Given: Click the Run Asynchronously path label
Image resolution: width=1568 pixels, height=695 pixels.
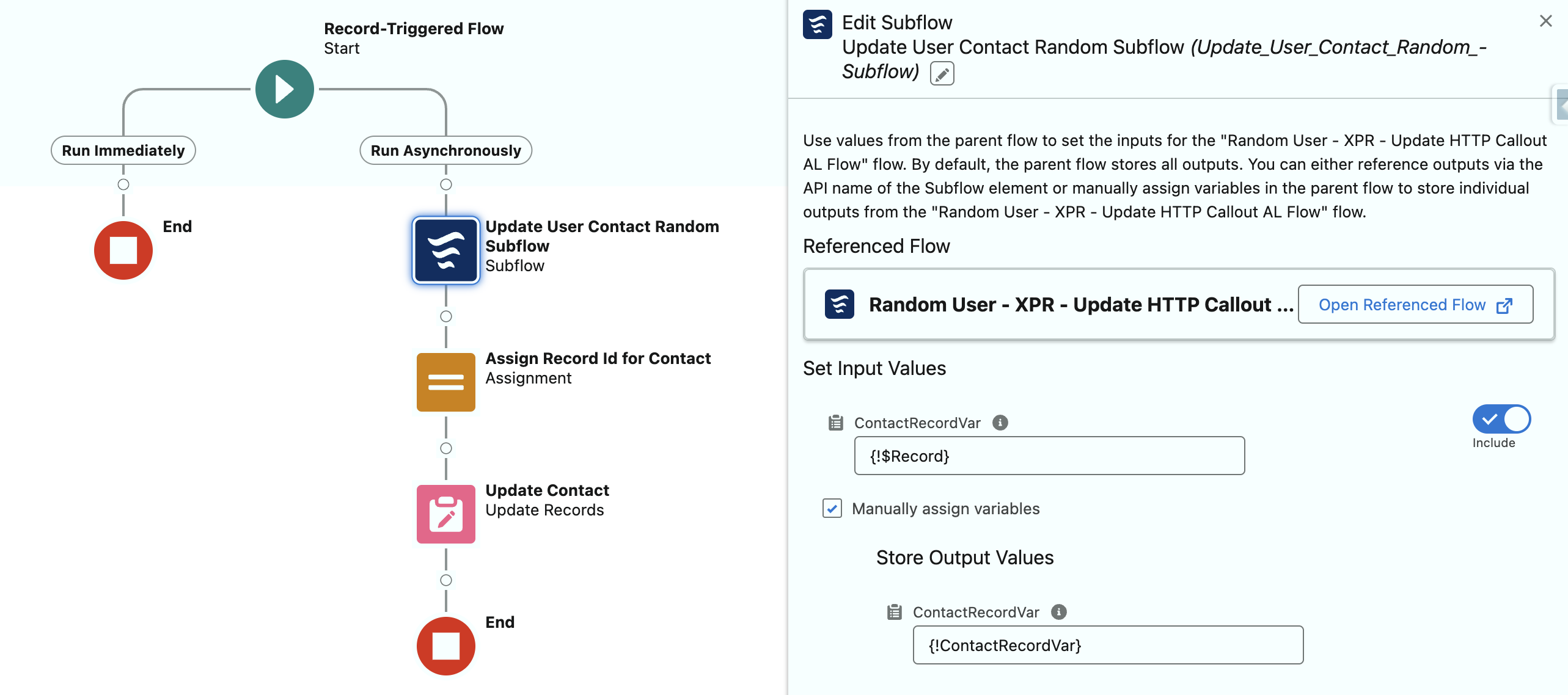Looking at the screenshot, I should click(445, 150).
